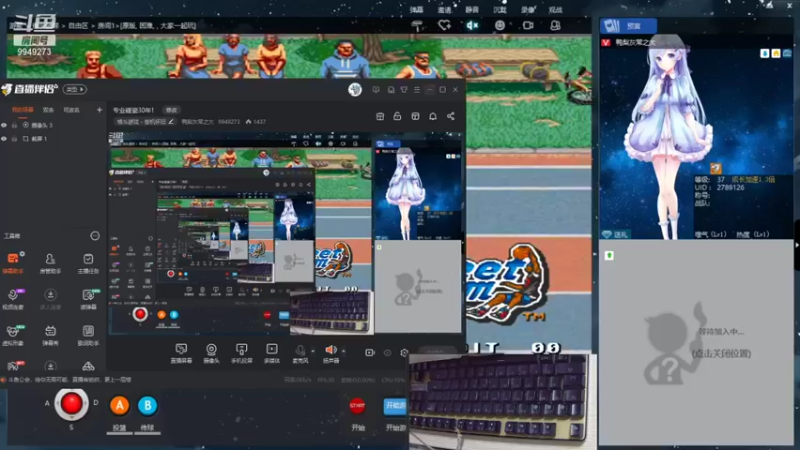Open the danmaku assistant tool in toolbox

(13, 262)
